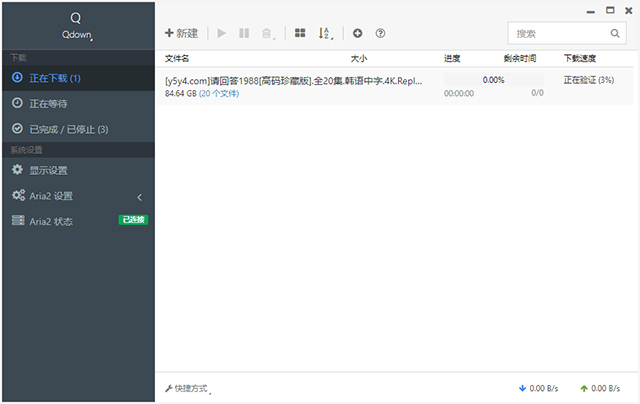The width and height of the screenshot is (640, 404).
Task: Open the trash delete dropdown
Action: pyautogui.click(x=268, y=33)
